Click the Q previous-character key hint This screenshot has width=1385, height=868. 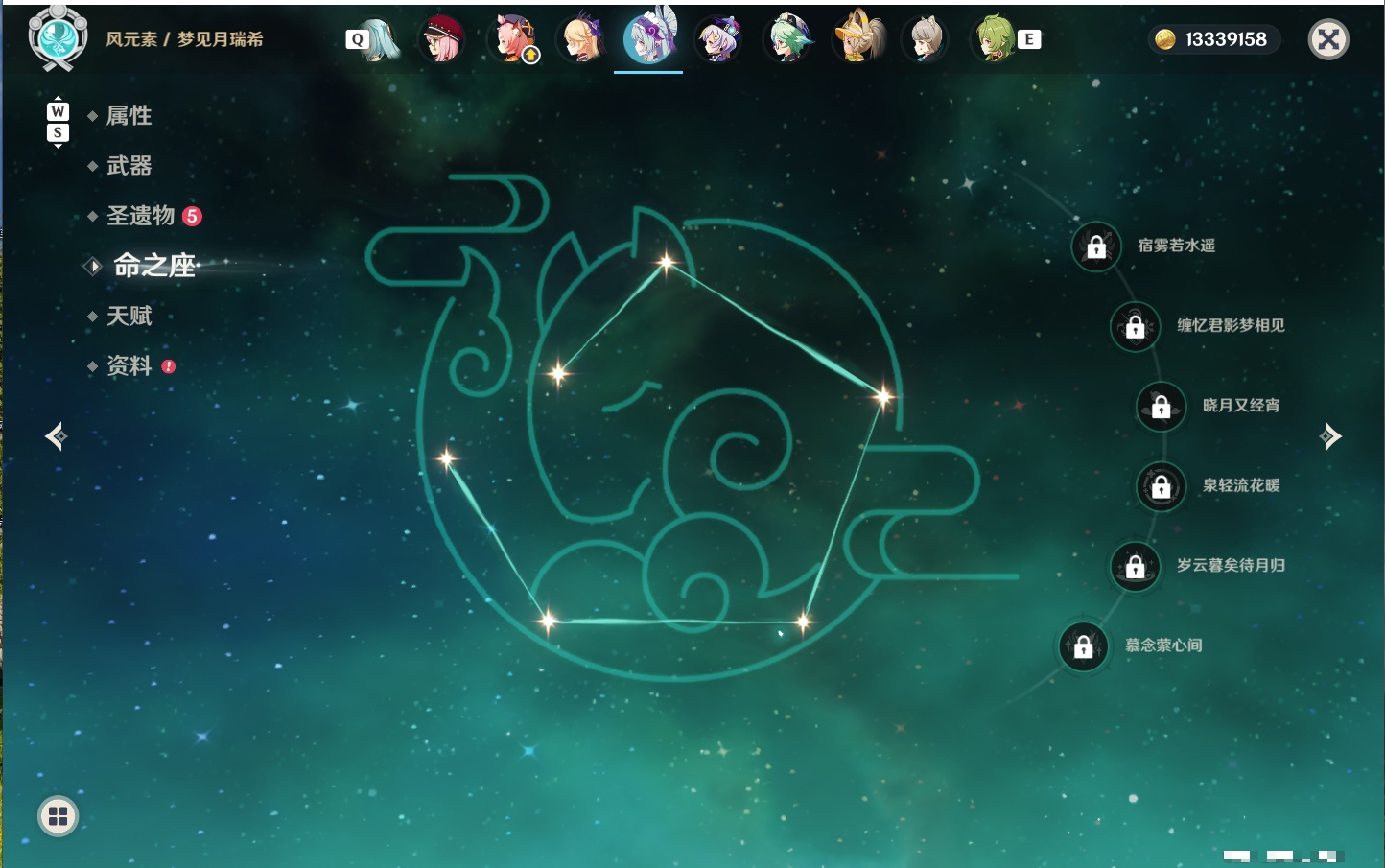(357, 39)
